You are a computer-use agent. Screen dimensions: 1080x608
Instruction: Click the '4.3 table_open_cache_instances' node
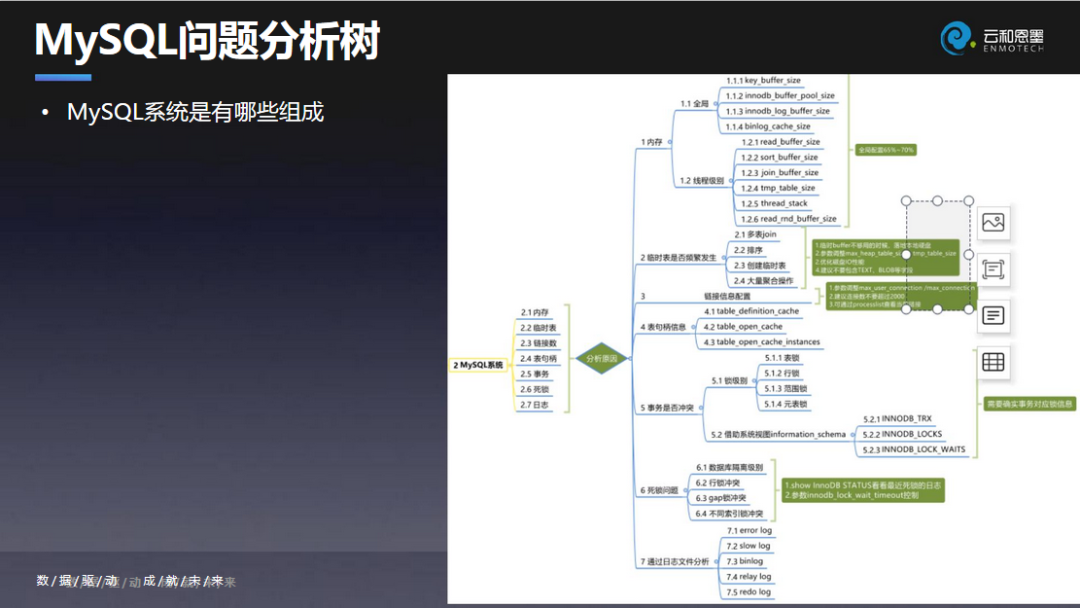click(x=761, y=342)
